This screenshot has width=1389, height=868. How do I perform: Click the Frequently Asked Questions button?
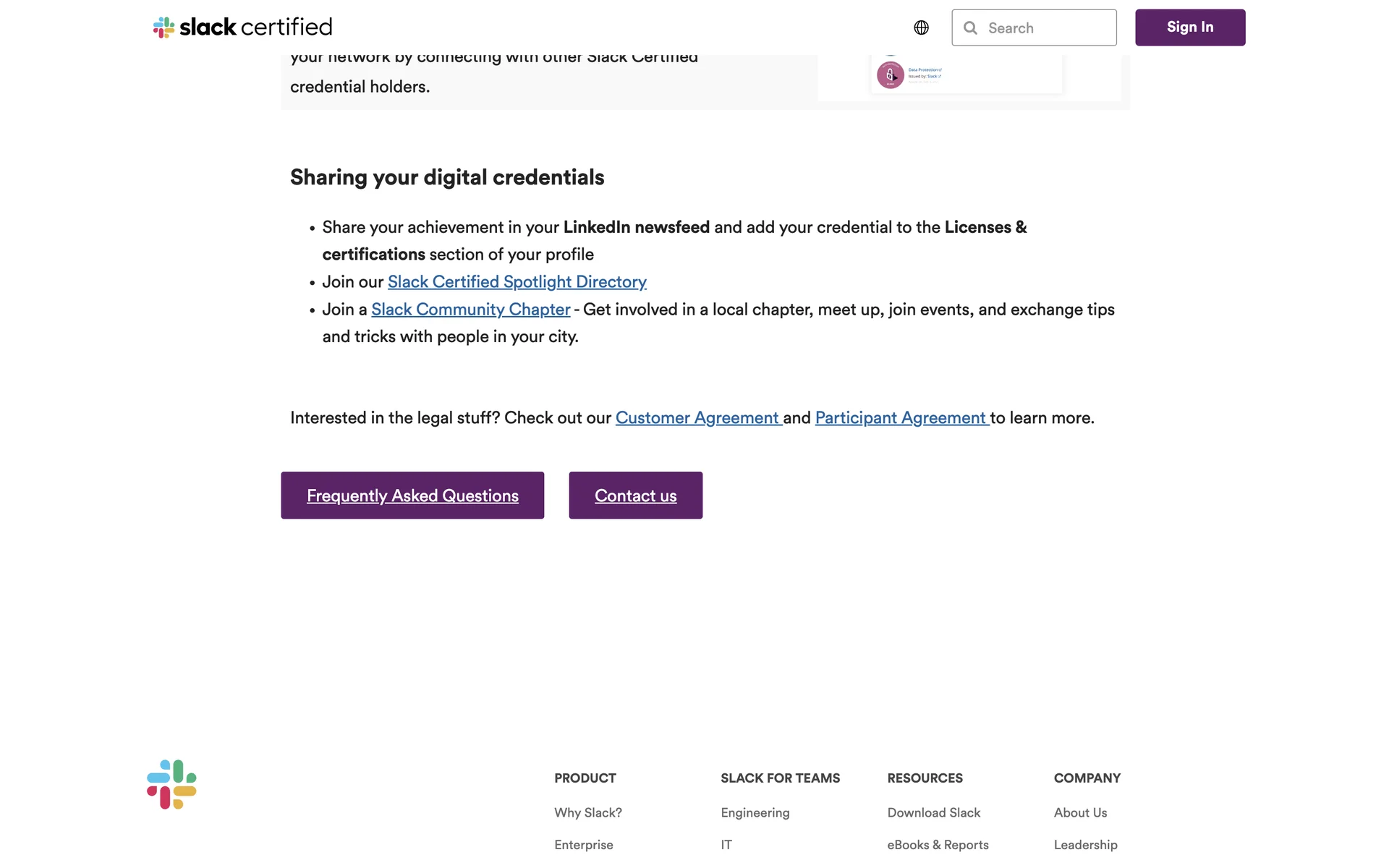(x=412, y=495)
